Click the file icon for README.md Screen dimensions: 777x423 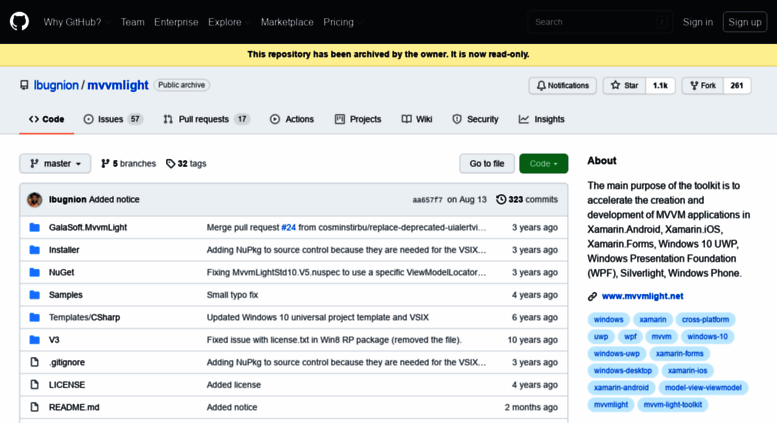(34, 407)
